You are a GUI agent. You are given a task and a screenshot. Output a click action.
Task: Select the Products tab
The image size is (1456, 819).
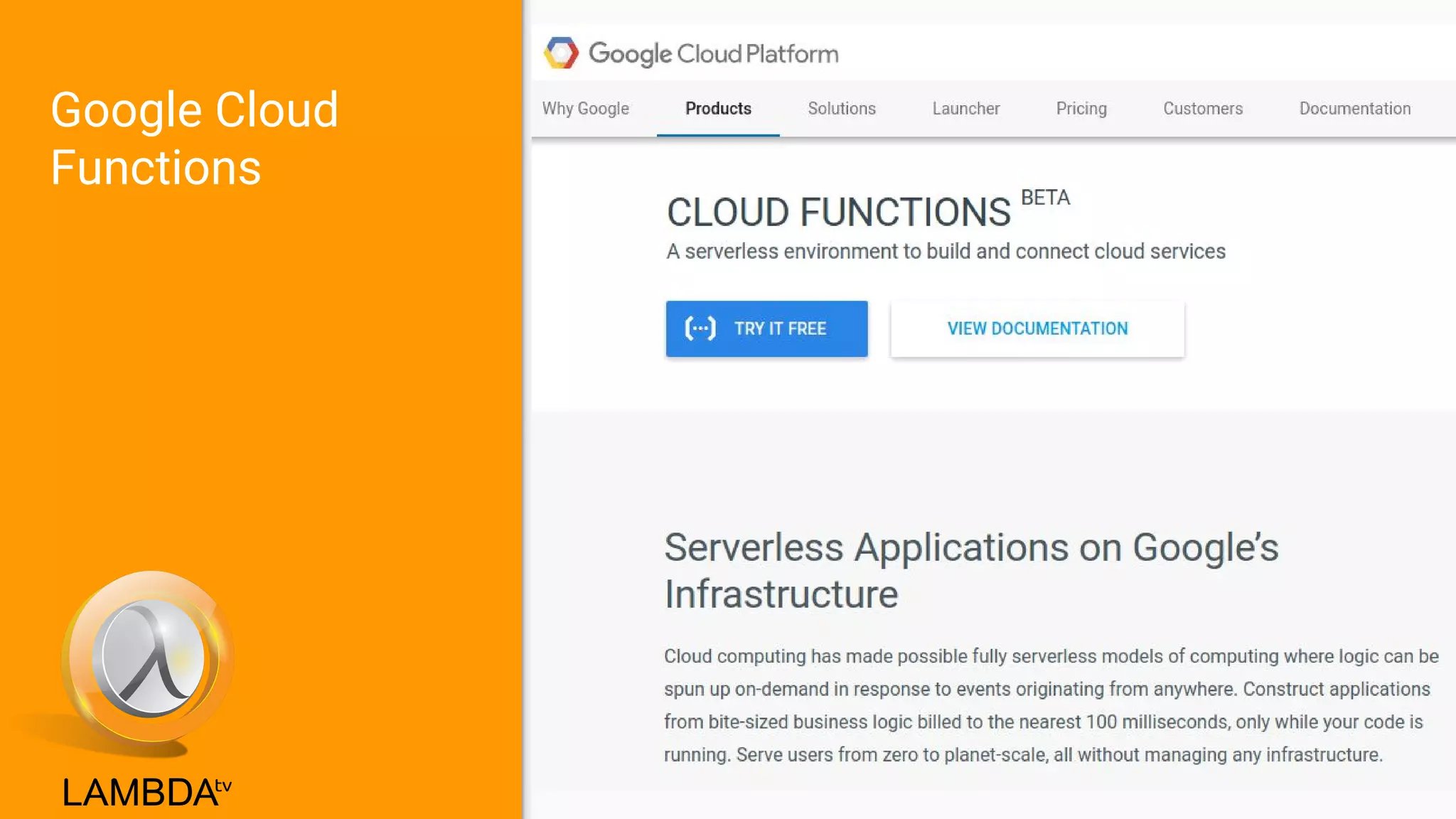(718, 109)
